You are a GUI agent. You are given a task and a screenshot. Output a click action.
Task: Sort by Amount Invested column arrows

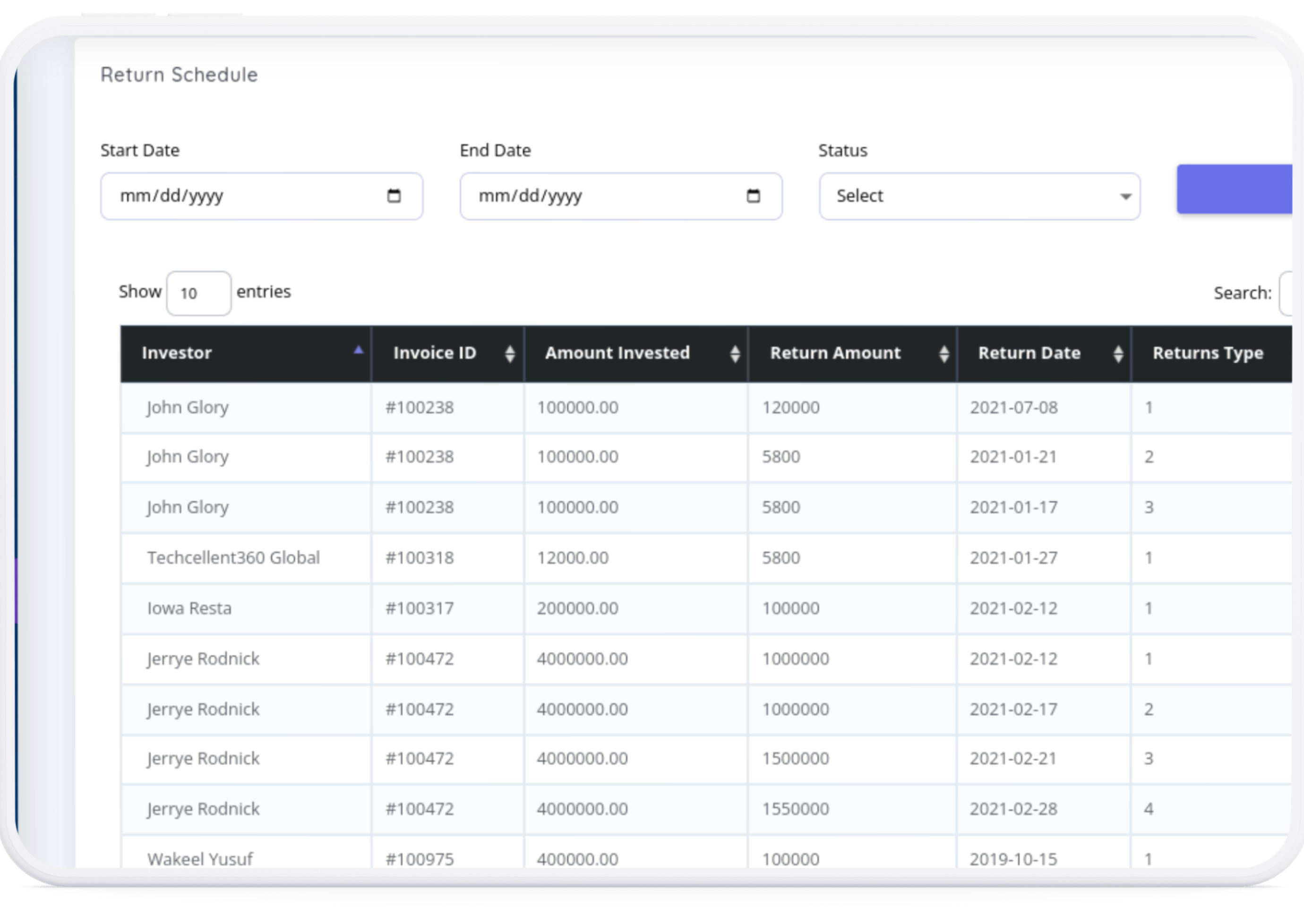735,354
